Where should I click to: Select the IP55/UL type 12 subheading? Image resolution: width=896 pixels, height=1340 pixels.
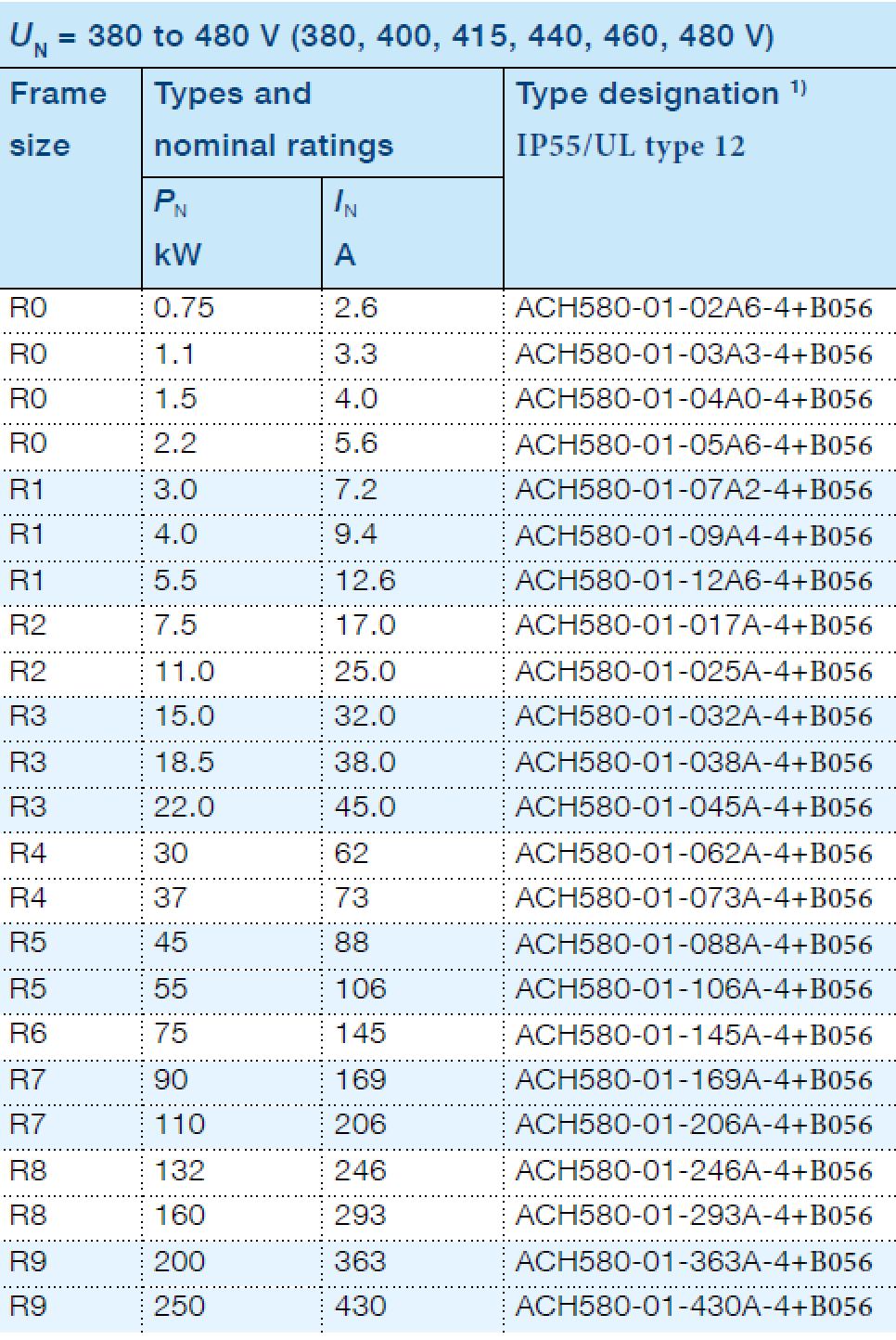(x=630, y=147)
